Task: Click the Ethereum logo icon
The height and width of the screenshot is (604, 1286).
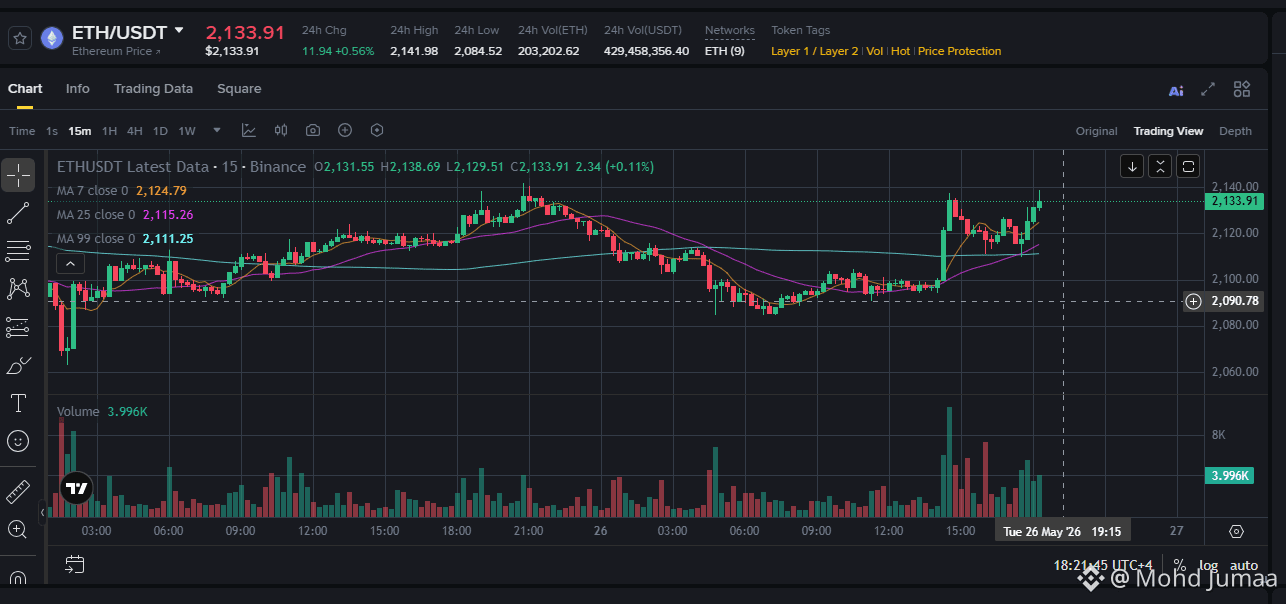Action: [x=50, y=39]
